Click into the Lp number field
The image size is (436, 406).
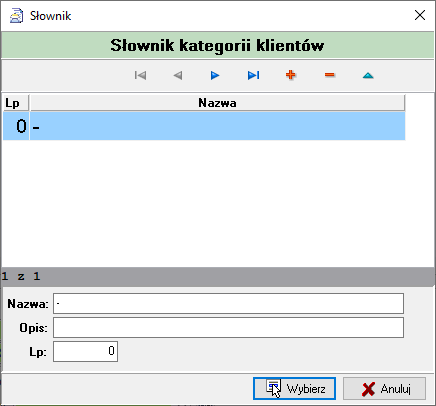tap(85, 351)
